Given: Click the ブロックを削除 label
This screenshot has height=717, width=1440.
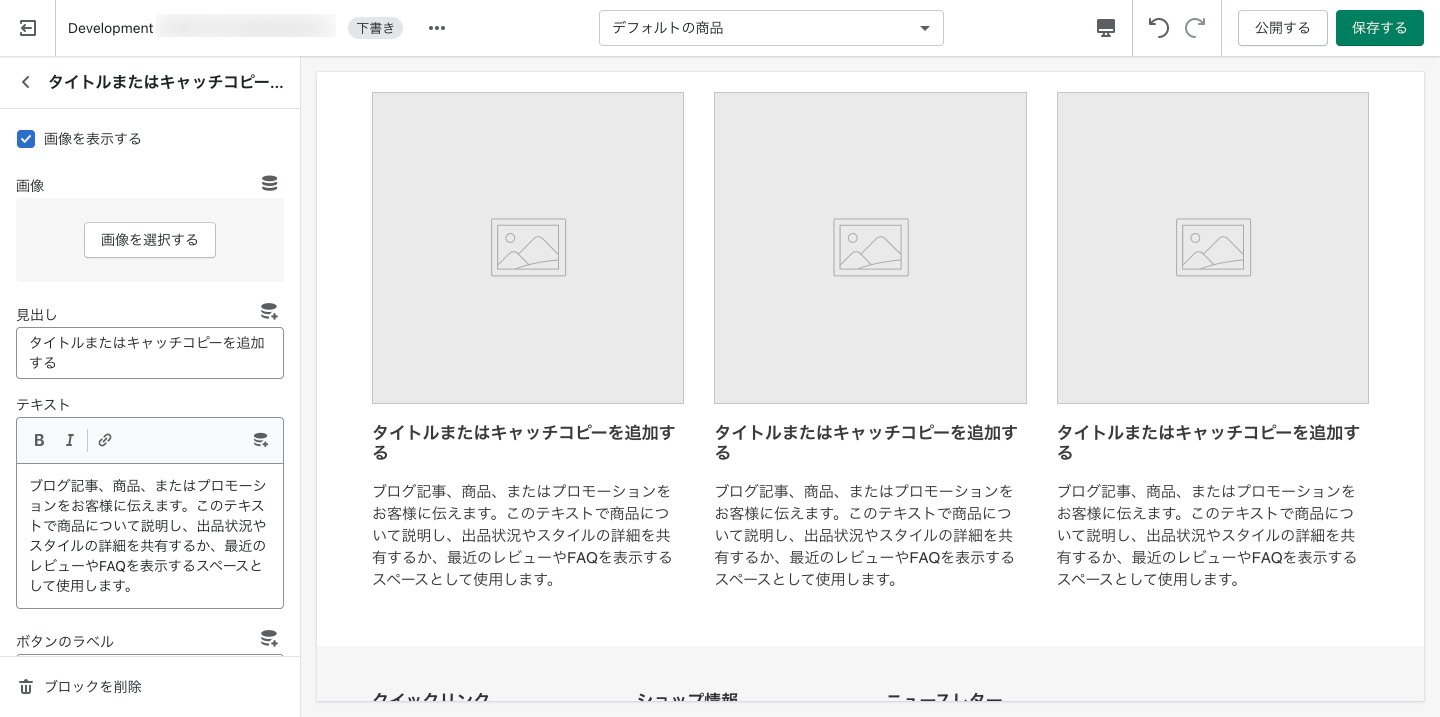Looking at the screenshot, I should 93,687.
